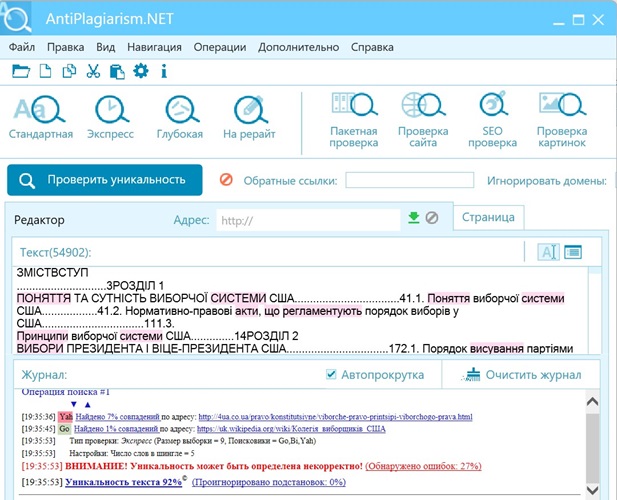The image size is (617, 500).
Task: Open the Навигация menu
Action: 154,47
